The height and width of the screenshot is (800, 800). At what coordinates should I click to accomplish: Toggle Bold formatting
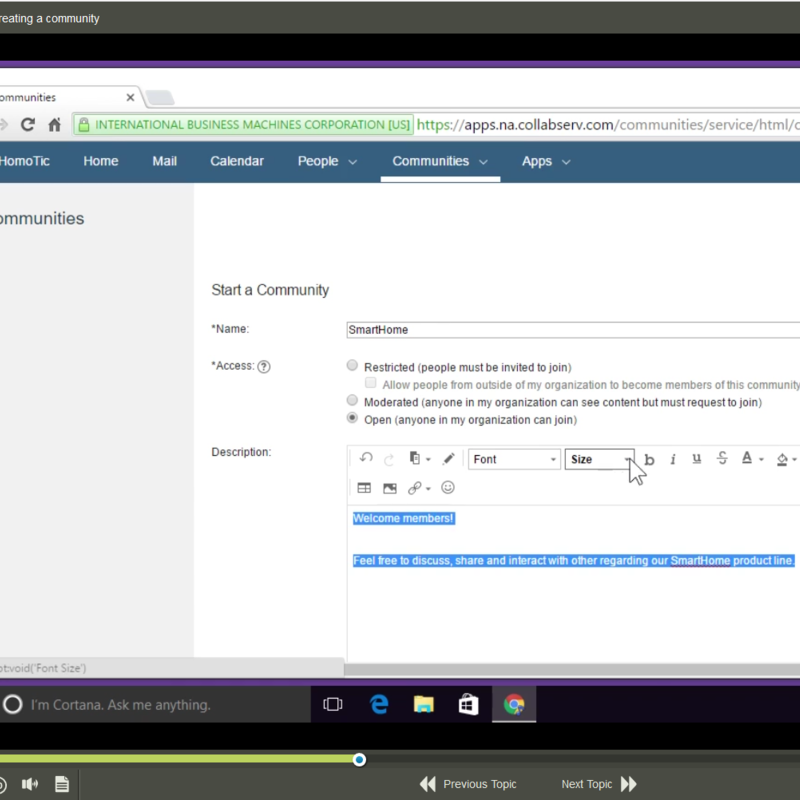[649, 459]
